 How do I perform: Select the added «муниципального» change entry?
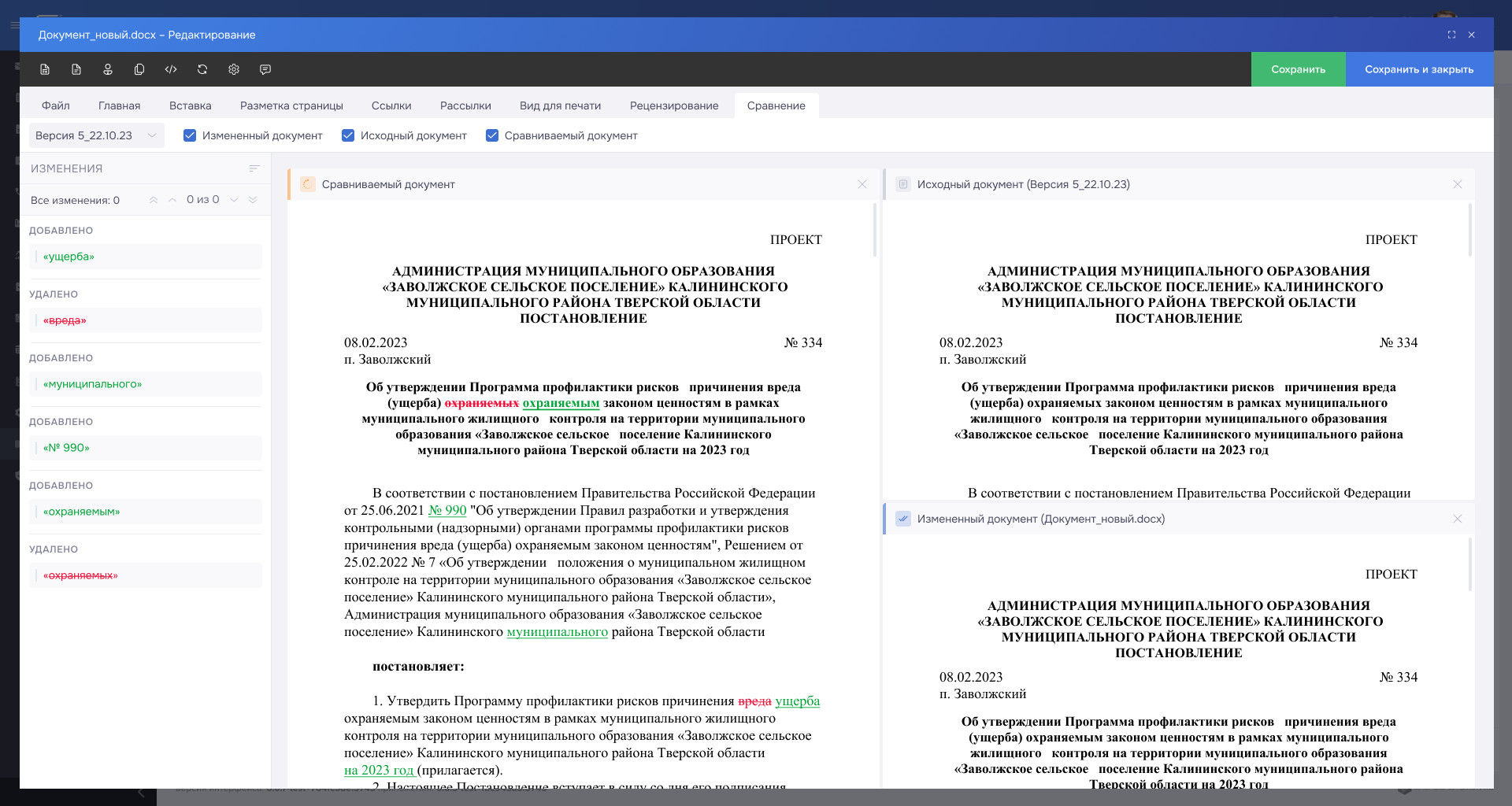tap(146, 384)
